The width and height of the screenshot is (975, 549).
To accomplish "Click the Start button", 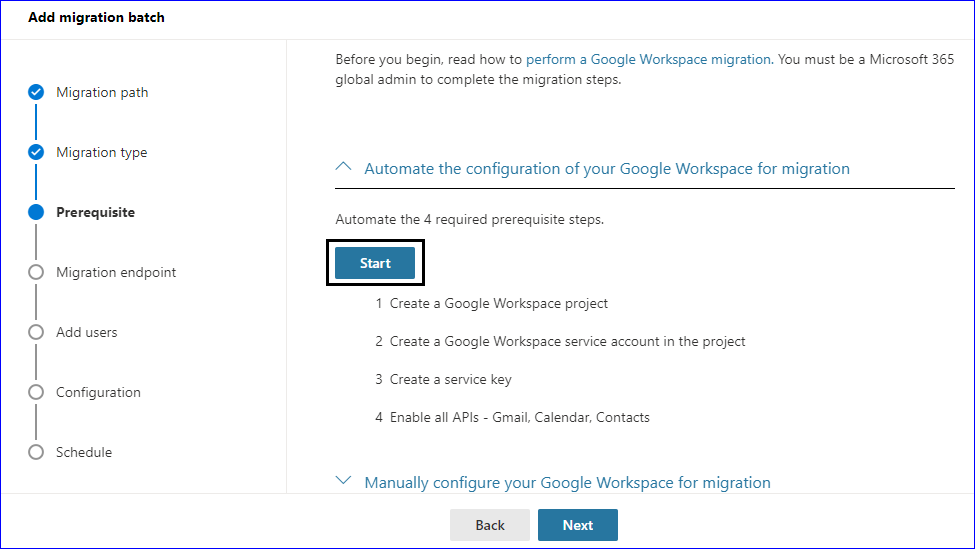I will pos(375,263).
